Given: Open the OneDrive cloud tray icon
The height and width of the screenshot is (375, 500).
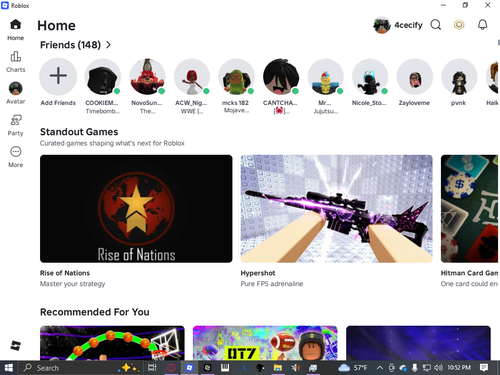Looking at the screenshot, I should 403,368.
